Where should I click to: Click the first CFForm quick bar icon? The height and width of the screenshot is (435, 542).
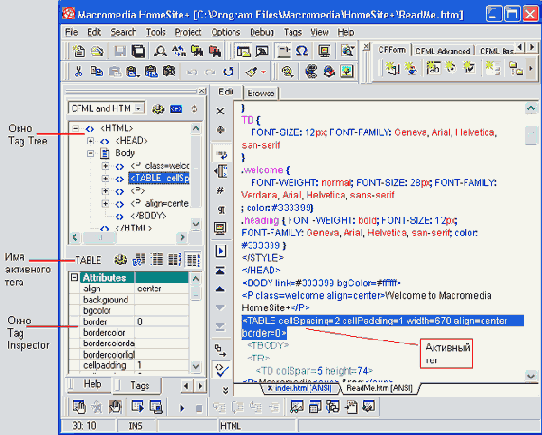[392, 68]
